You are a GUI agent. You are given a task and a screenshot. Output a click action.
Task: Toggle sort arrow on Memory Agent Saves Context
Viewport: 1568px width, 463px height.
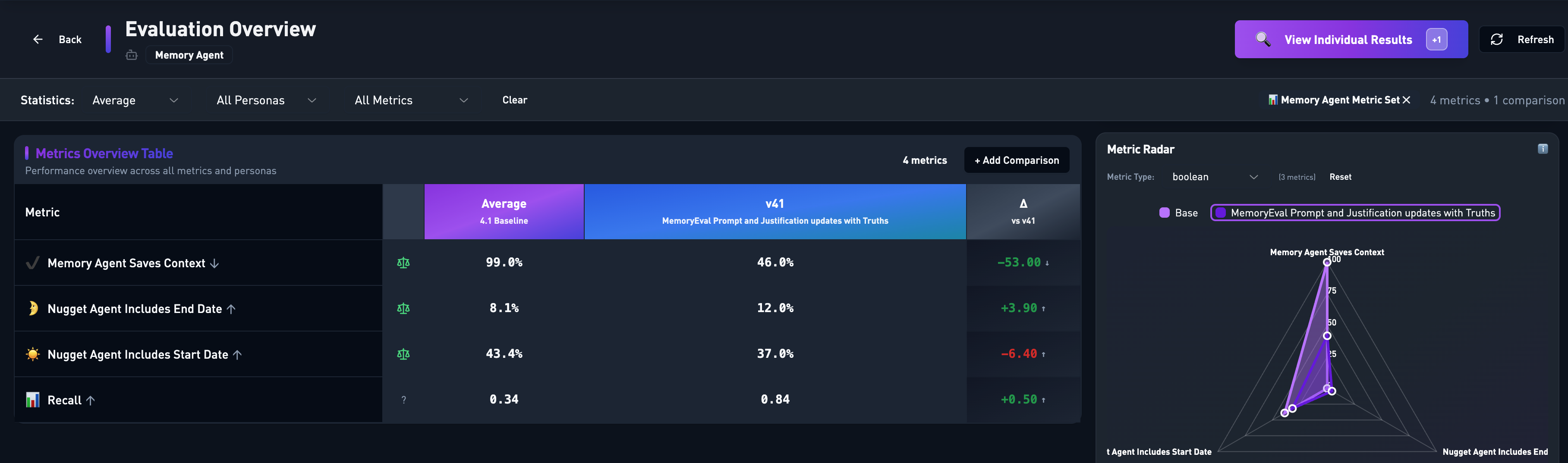[x=214, y=263]
